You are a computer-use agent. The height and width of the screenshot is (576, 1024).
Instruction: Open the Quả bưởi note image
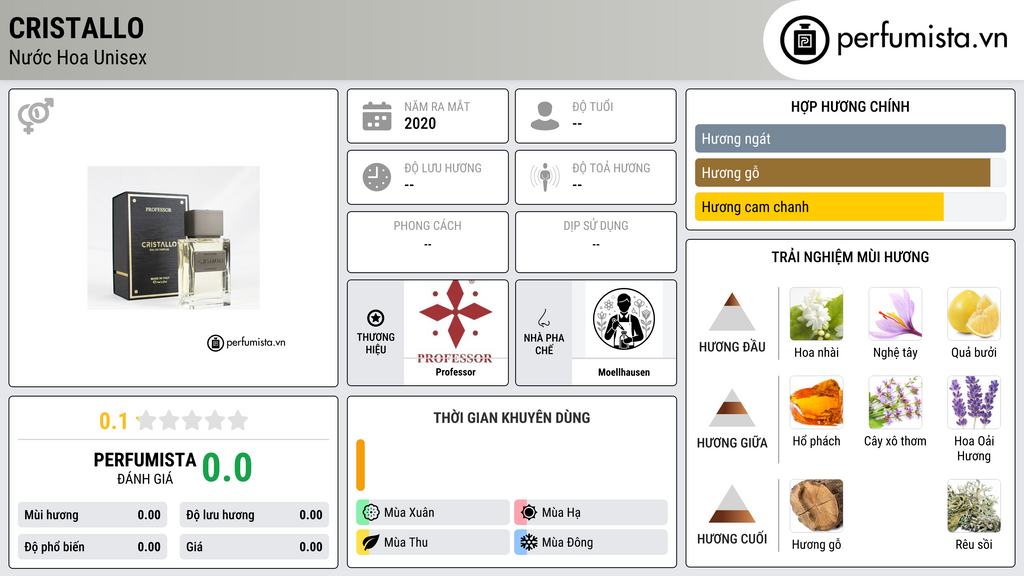pos(974,314)
